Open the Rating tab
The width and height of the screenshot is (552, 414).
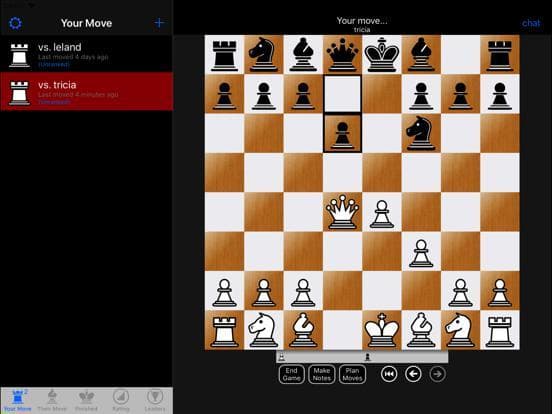121,401
